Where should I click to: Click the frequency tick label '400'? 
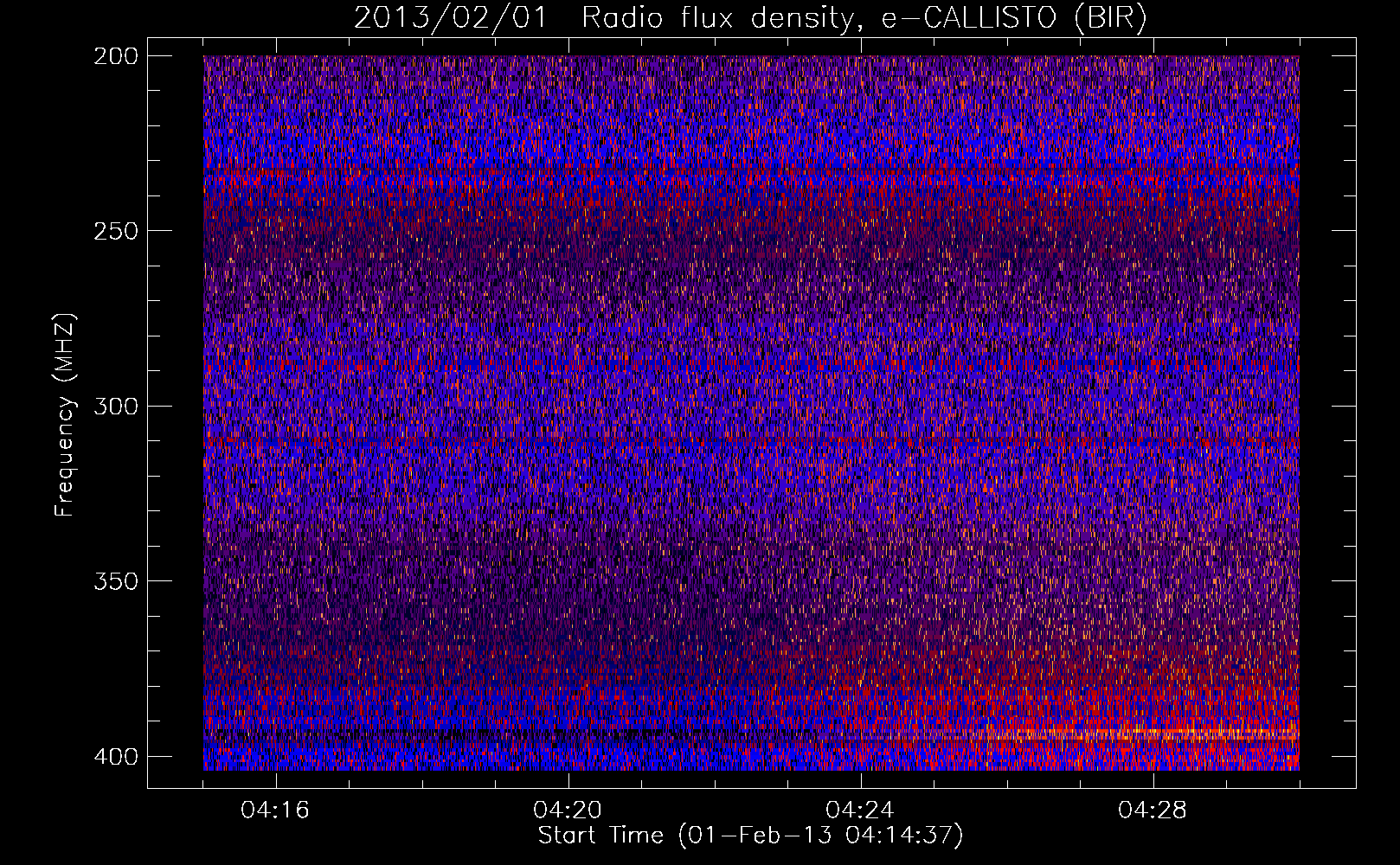tap(115, 757)
